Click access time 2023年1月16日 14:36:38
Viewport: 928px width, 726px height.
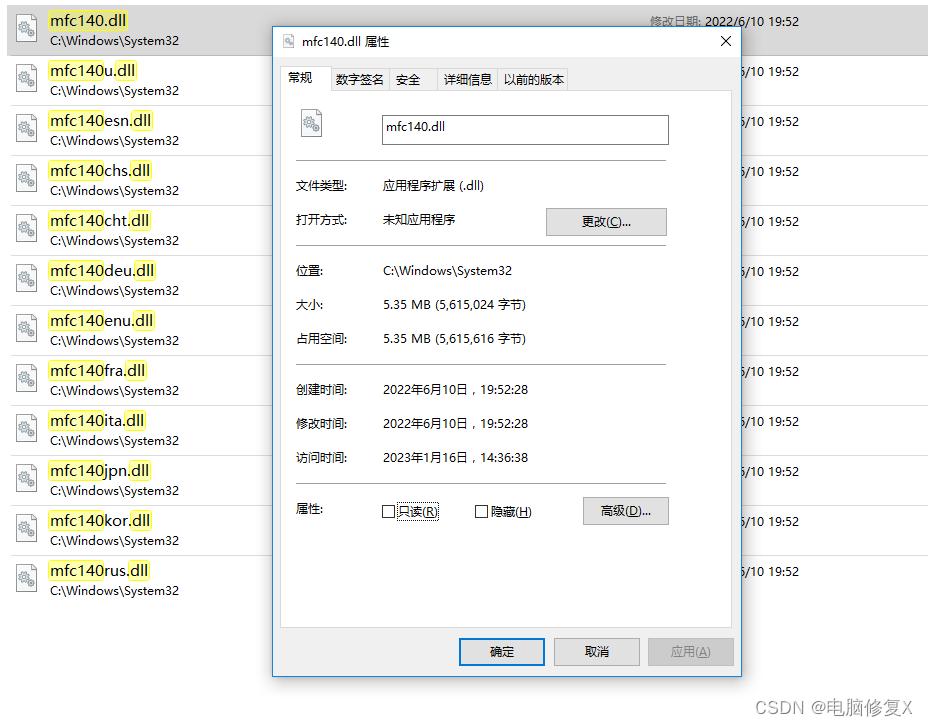pyautogui.click(x=456, y=458)
